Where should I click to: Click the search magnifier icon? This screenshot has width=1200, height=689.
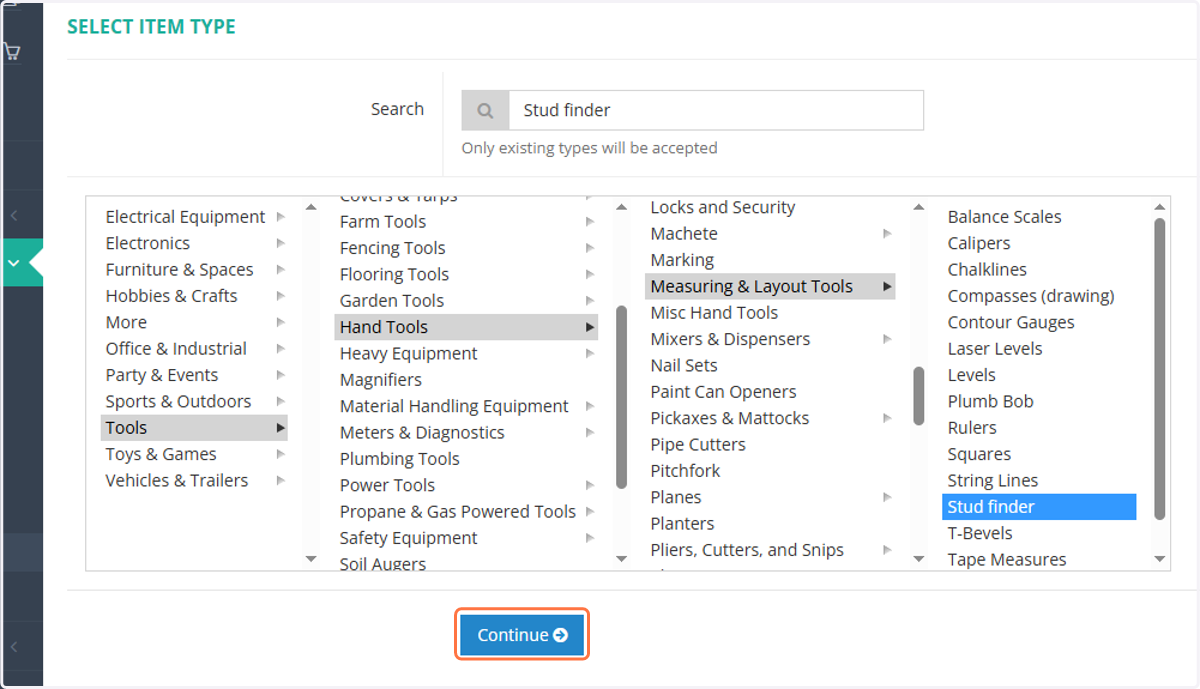[x=485, y=110]
